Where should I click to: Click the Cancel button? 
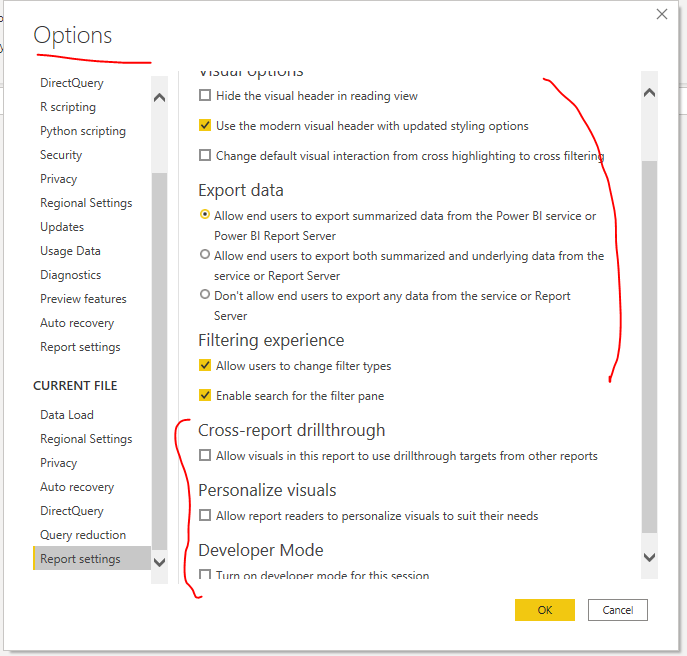pos(618,610)
